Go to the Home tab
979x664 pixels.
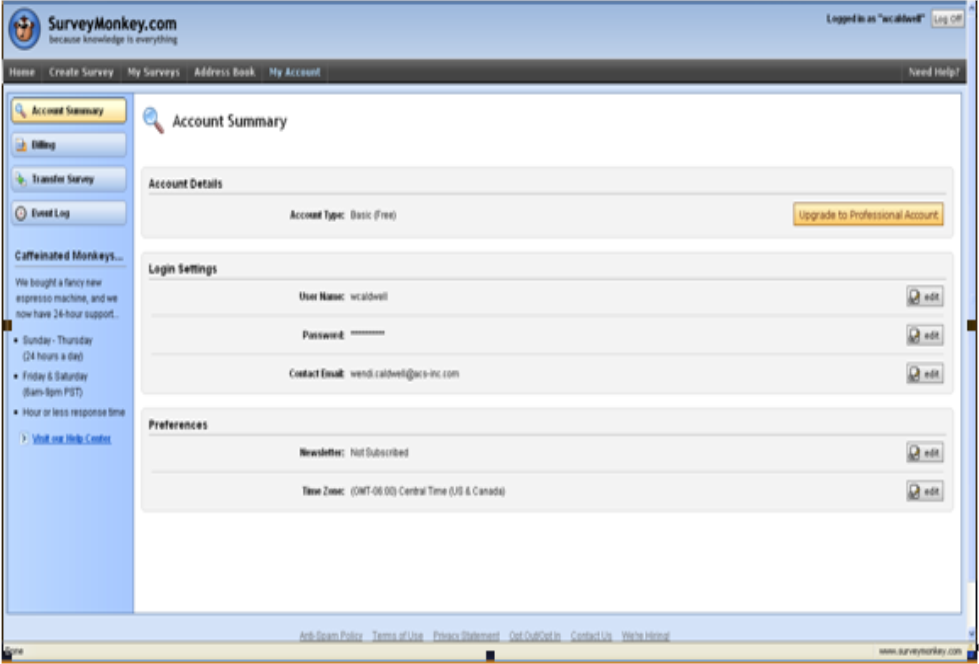23,72
